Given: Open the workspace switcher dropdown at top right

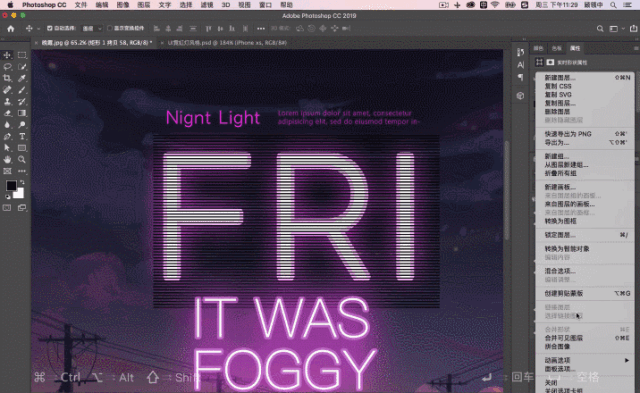Looking at the screenshot, I should click(616, 29).
